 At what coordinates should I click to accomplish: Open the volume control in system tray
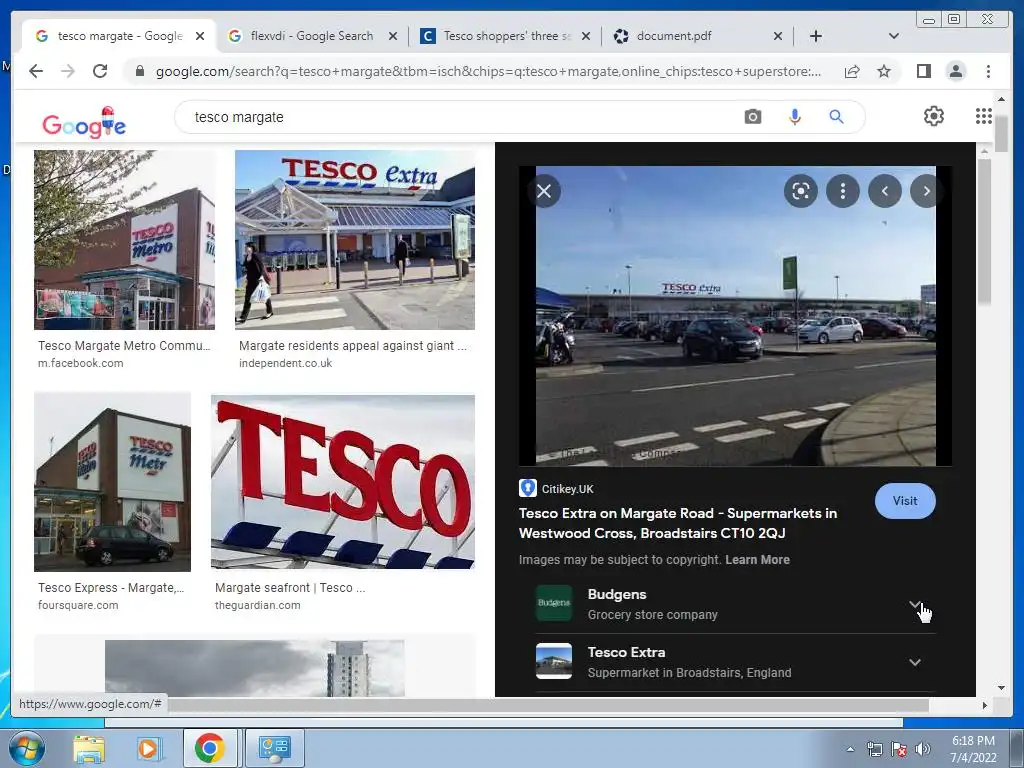click(922, 749)
